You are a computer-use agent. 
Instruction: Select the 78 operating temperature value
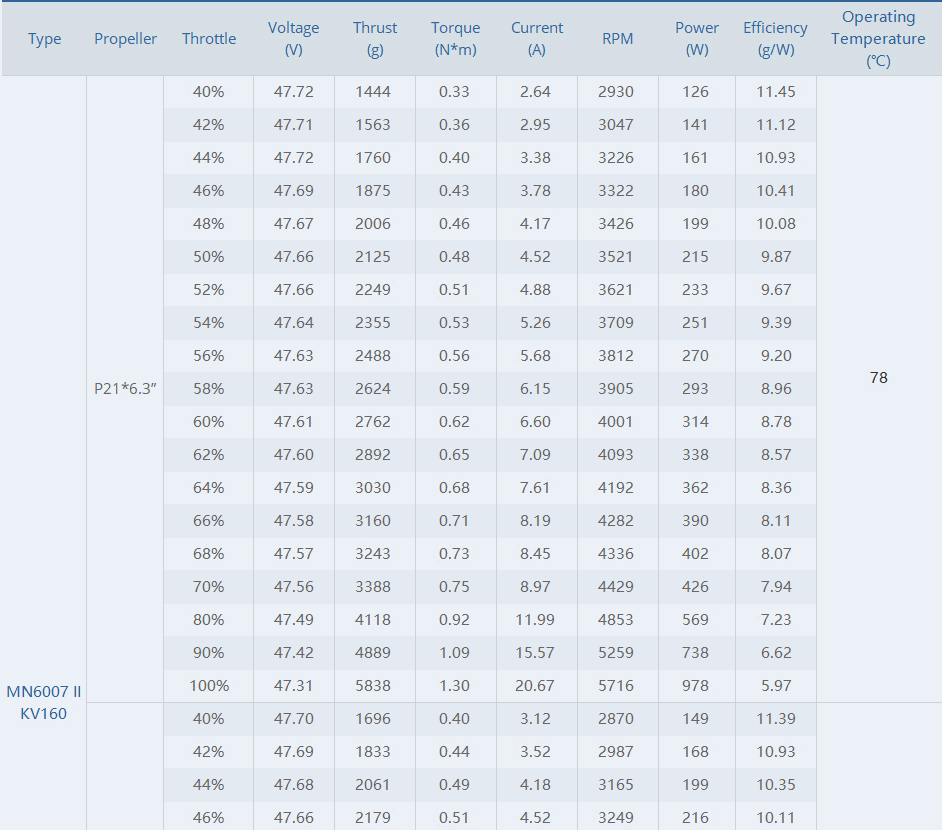pos(878,378)
